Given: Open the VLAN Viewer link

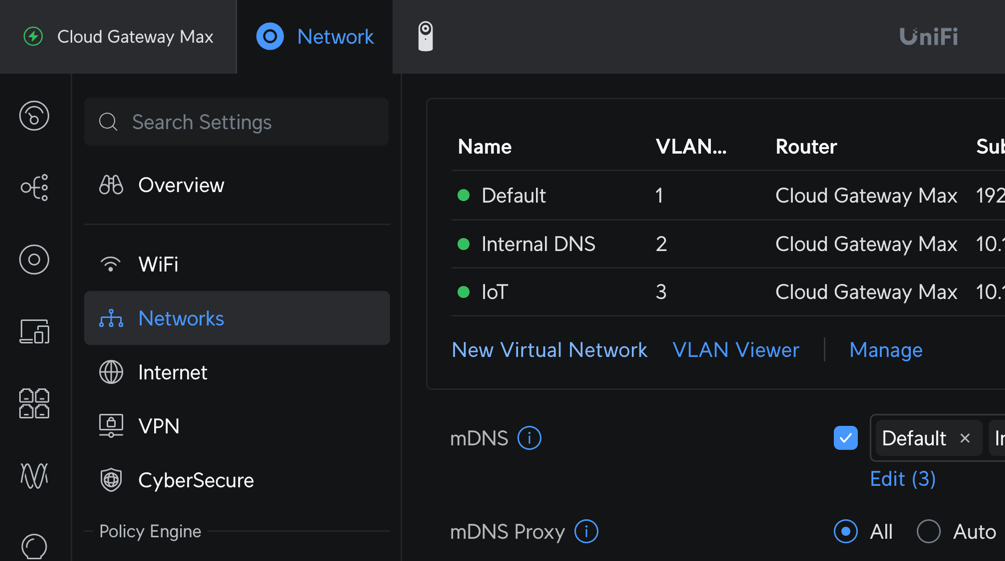Looking at the screenshot, I should click(x=736, y=350).
